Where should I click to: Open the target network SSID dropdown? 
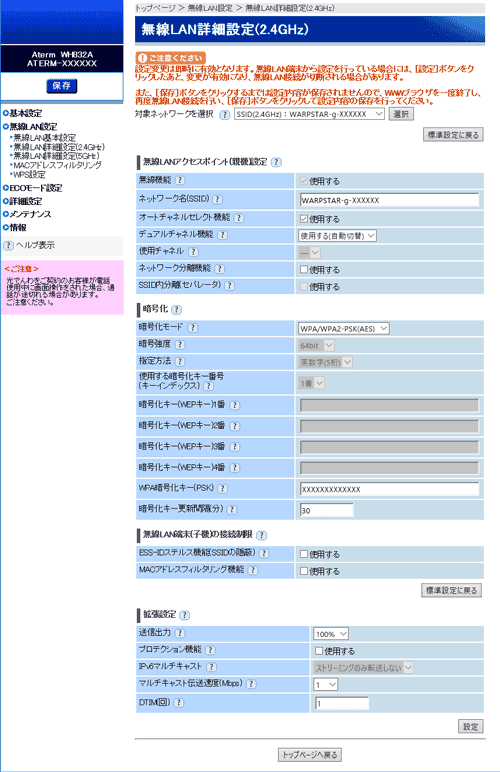(x=310, y=114)
